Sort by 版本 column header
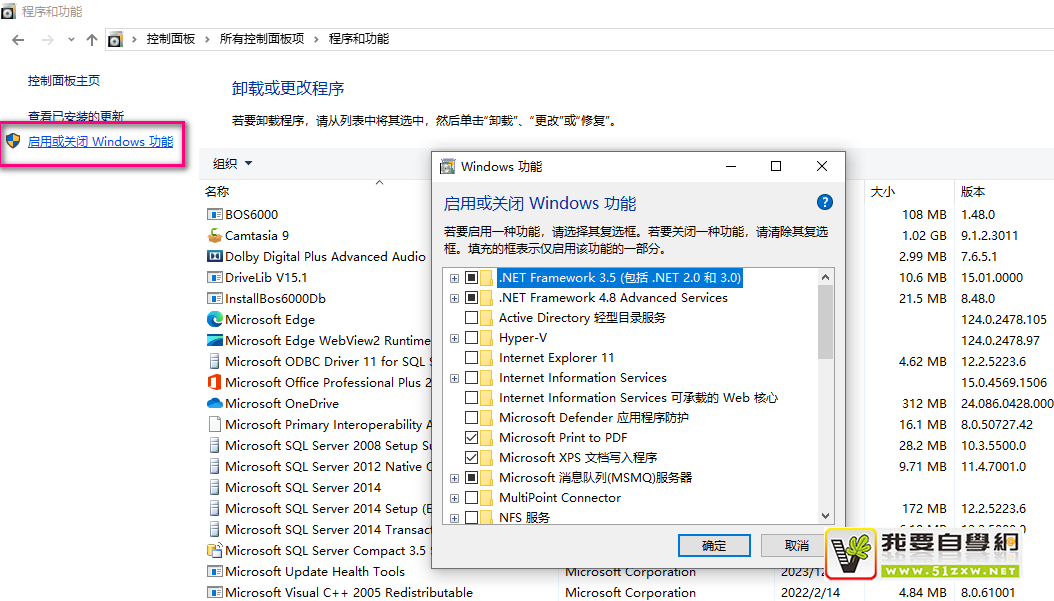 tap(973, 192)
